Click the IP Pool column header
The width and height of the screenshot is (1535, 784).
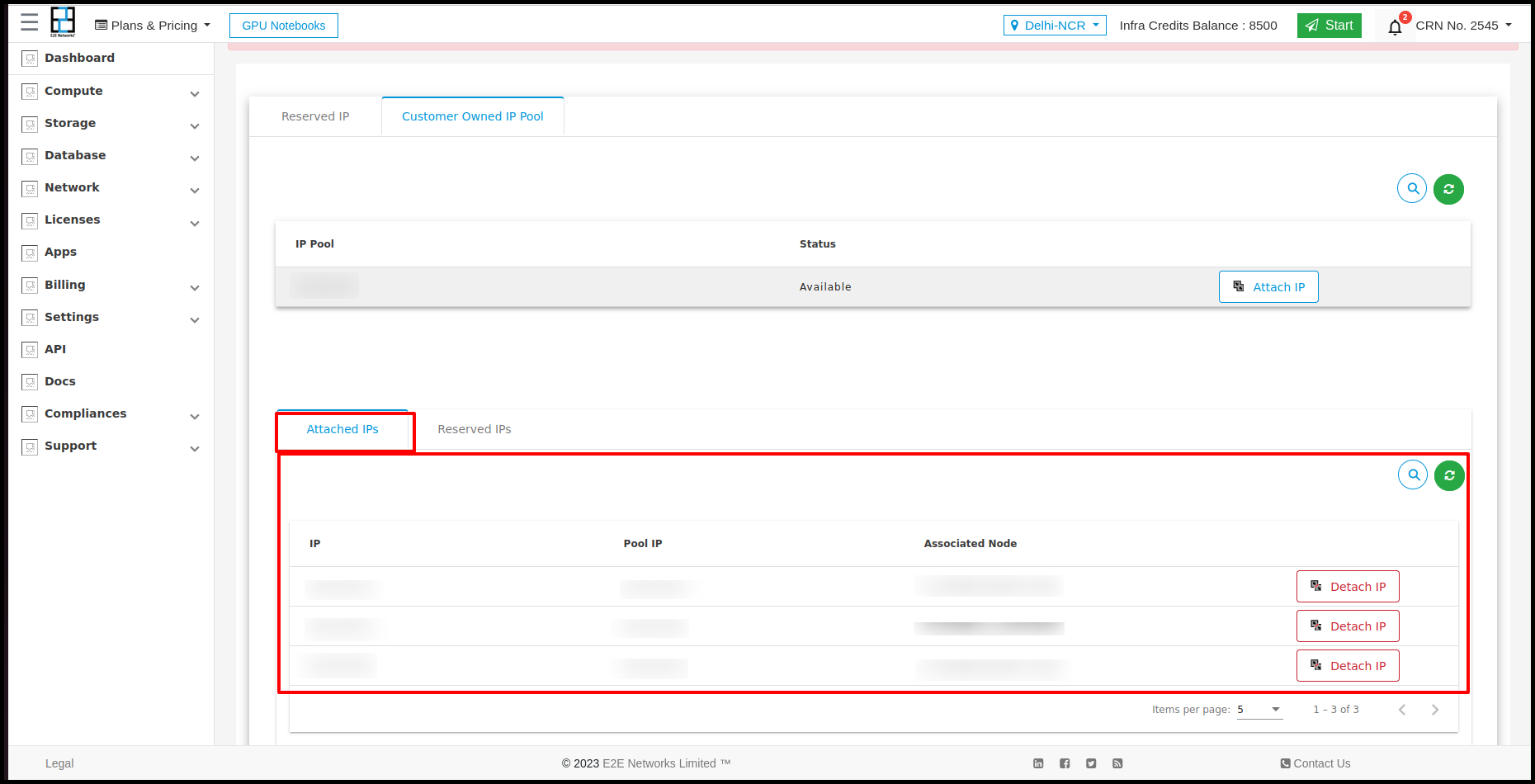[314, 244]
